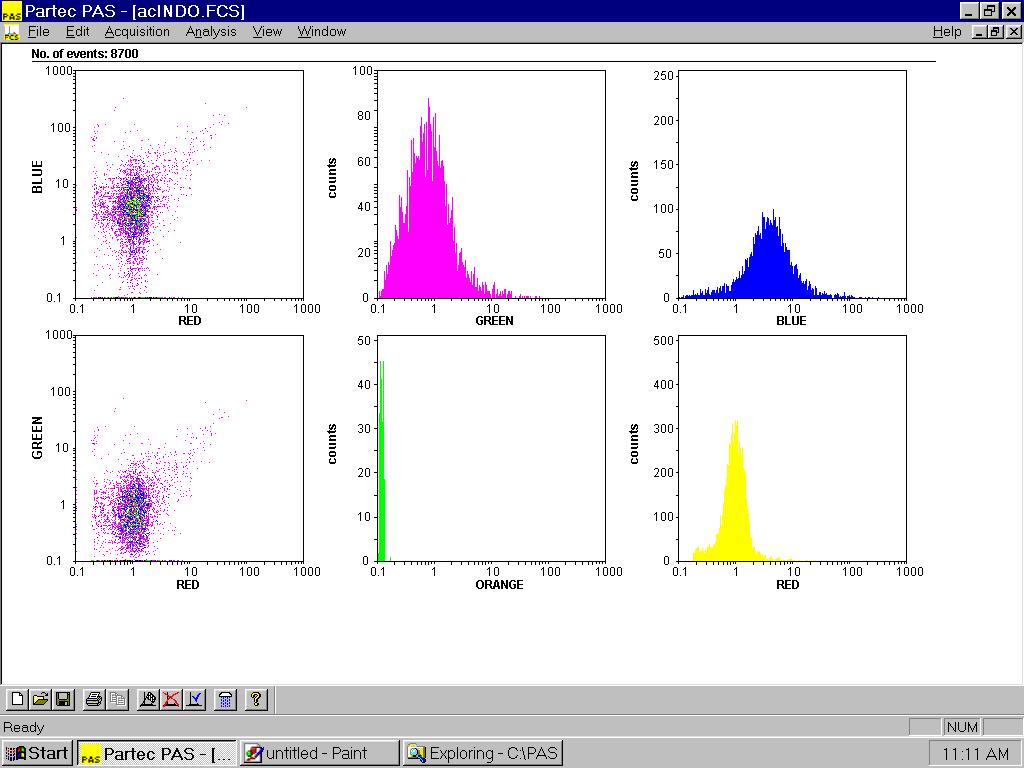Open the File menu
Viewport: 1024px width, 768px height.
38,32
